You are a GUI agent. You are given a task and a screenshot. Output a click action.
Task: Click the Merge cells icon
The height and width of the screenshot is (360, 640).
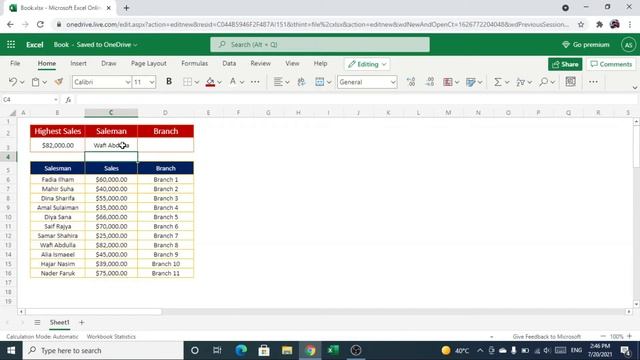[x=320, y=82]
